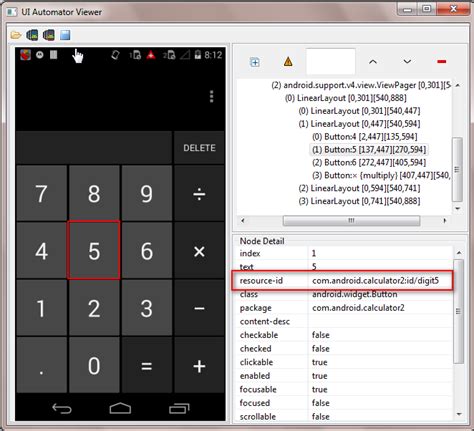This screenshot has height=431, width=474.
Task: Click the DELETE button on the calculator
Action: 199,148
